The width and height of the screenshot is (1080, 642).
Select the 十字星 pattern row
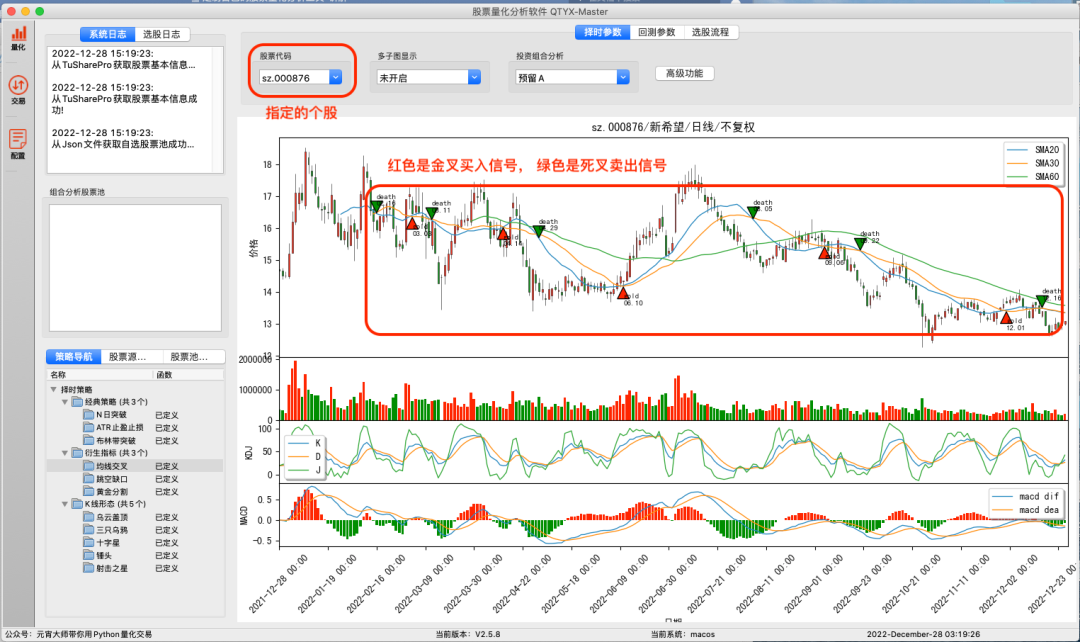(135, 543)
